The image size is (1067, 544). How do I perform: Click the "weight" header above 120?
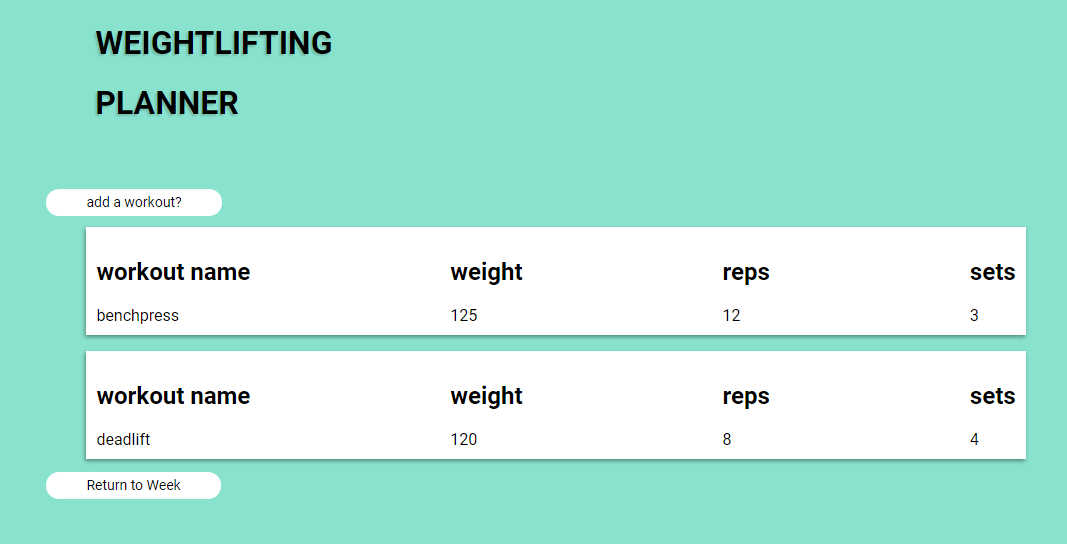(487, 396)
